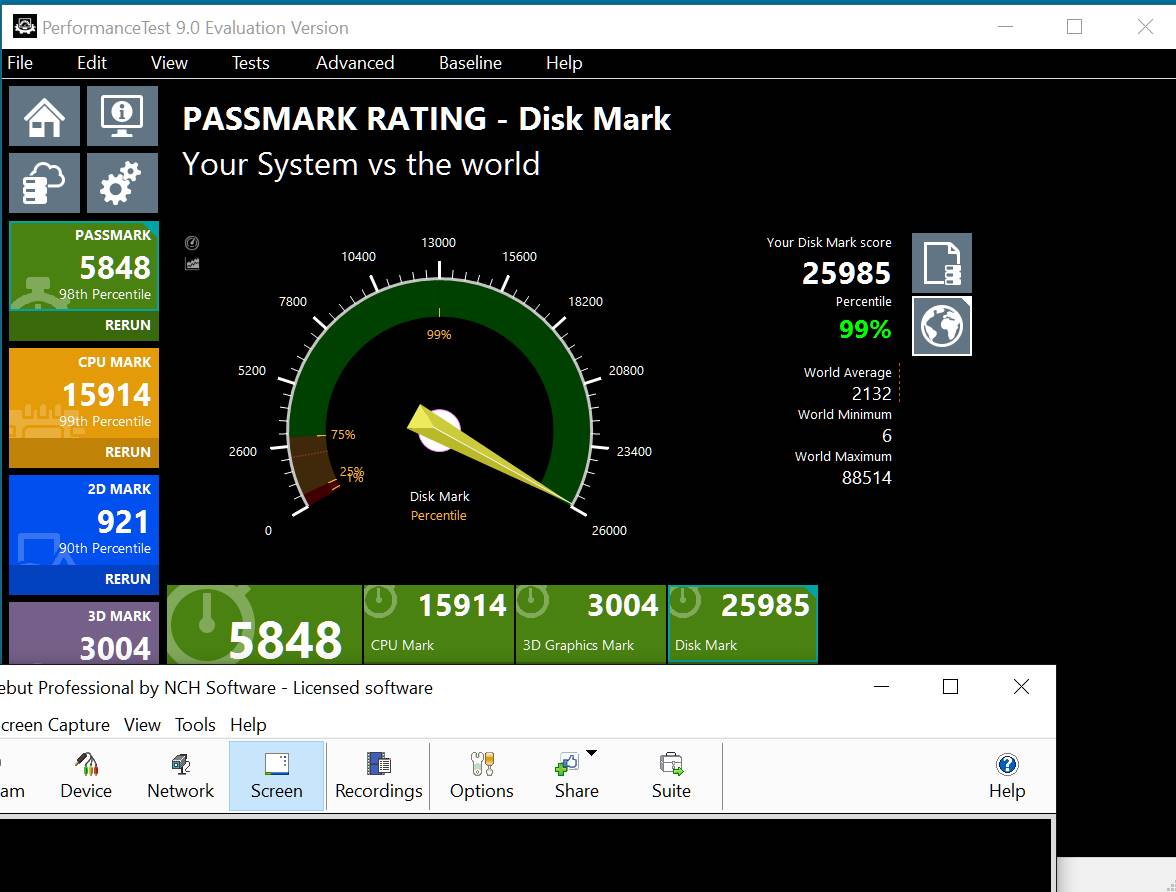Open the Tests menu
This screenshot has height=892, width=1176.
point(250,63)
